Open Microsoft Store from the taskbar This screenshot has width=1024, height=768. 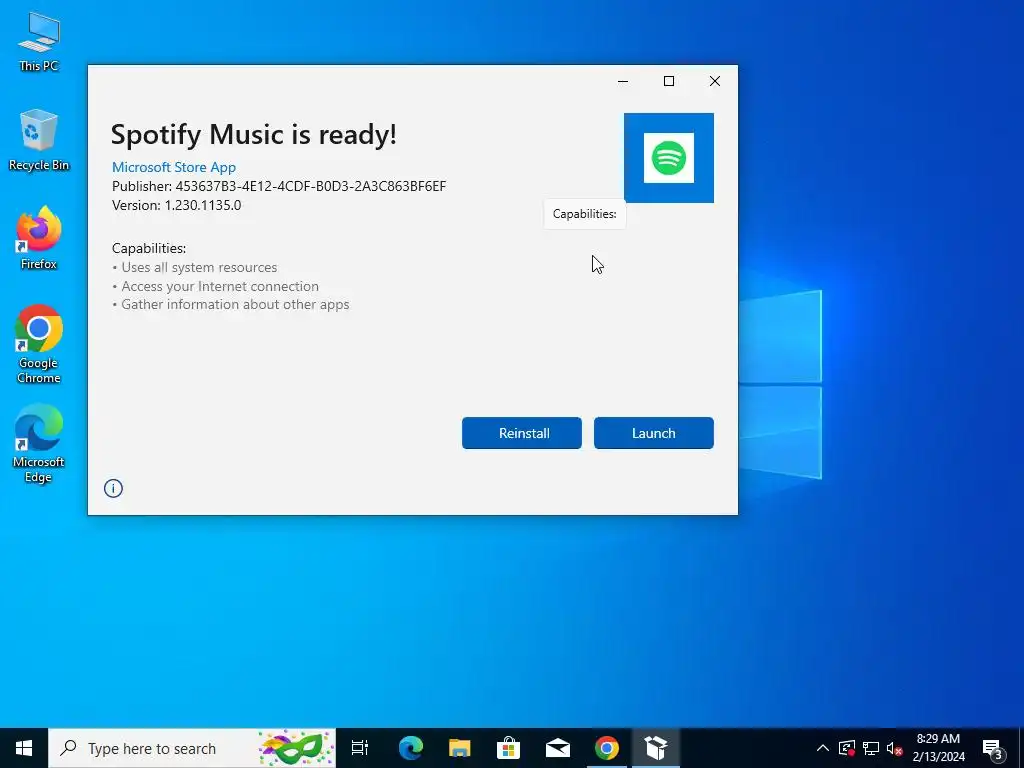pyautogui.click(x=509, y=748)
